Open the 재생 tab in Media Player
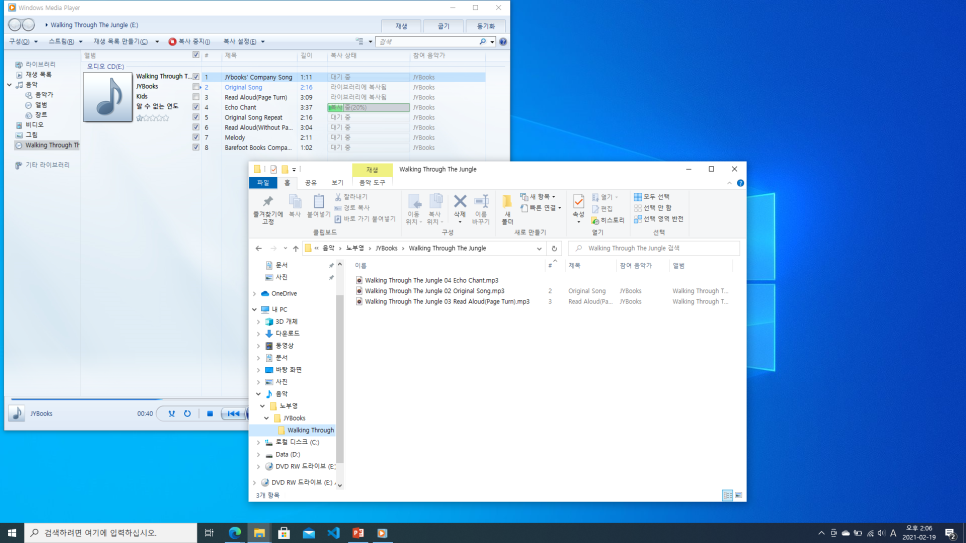The image size is (966, 543). [402, 26]
